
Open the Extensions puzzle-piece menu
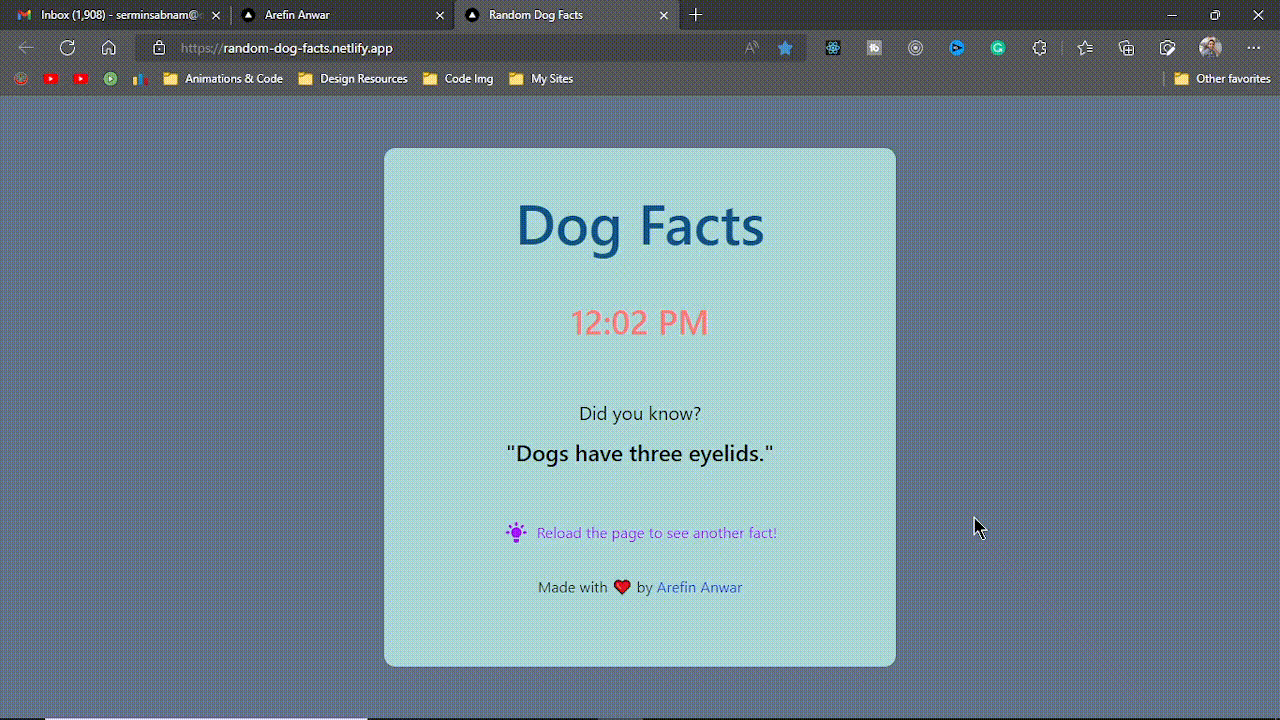click(1040, 48)
